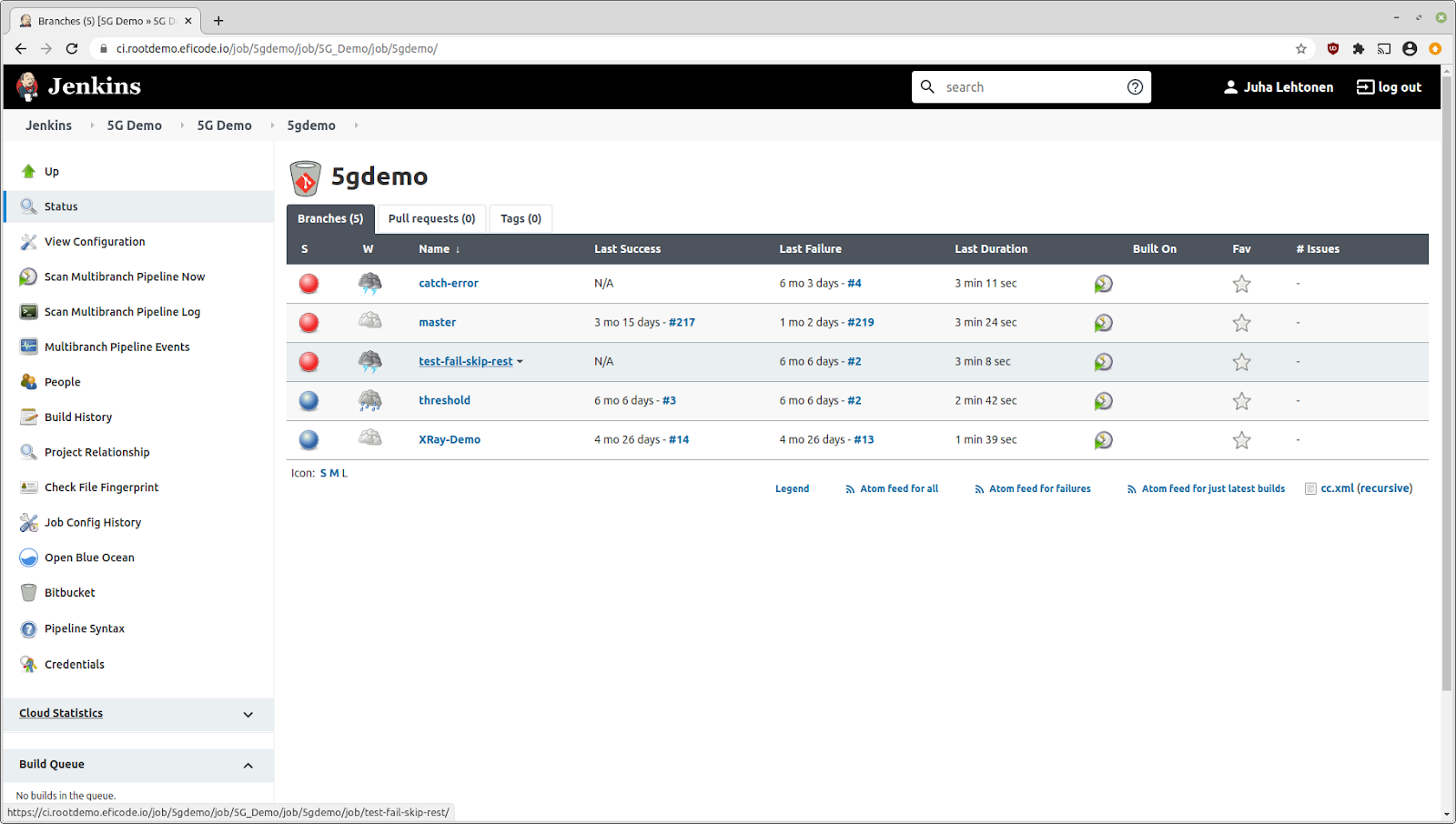Click the View Configuration tools icon
The height and width of the screenshot is (824, 1456).
tap(28, 242)
